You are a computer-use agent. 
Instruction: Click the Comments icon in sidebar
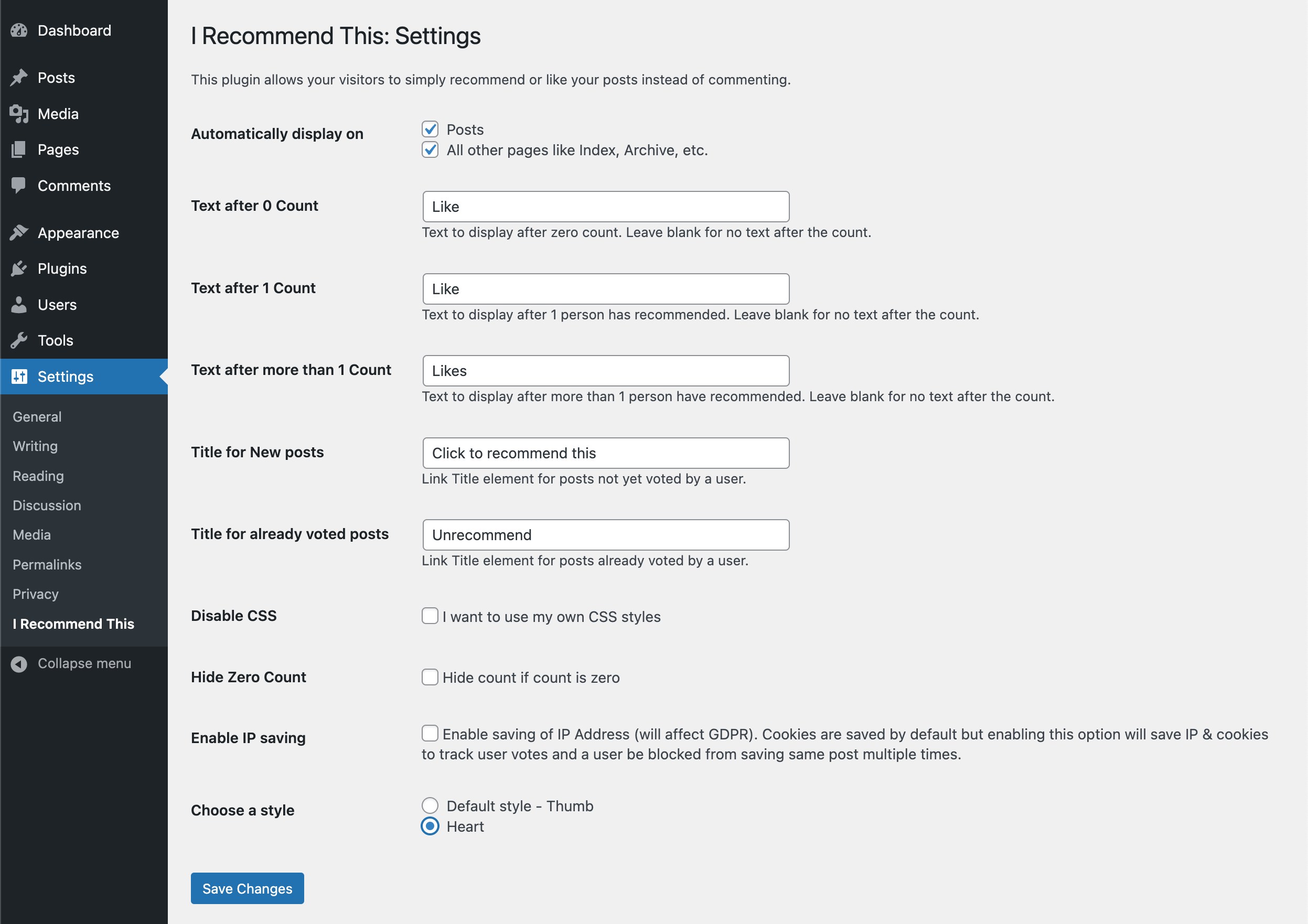tap(18, 185)
